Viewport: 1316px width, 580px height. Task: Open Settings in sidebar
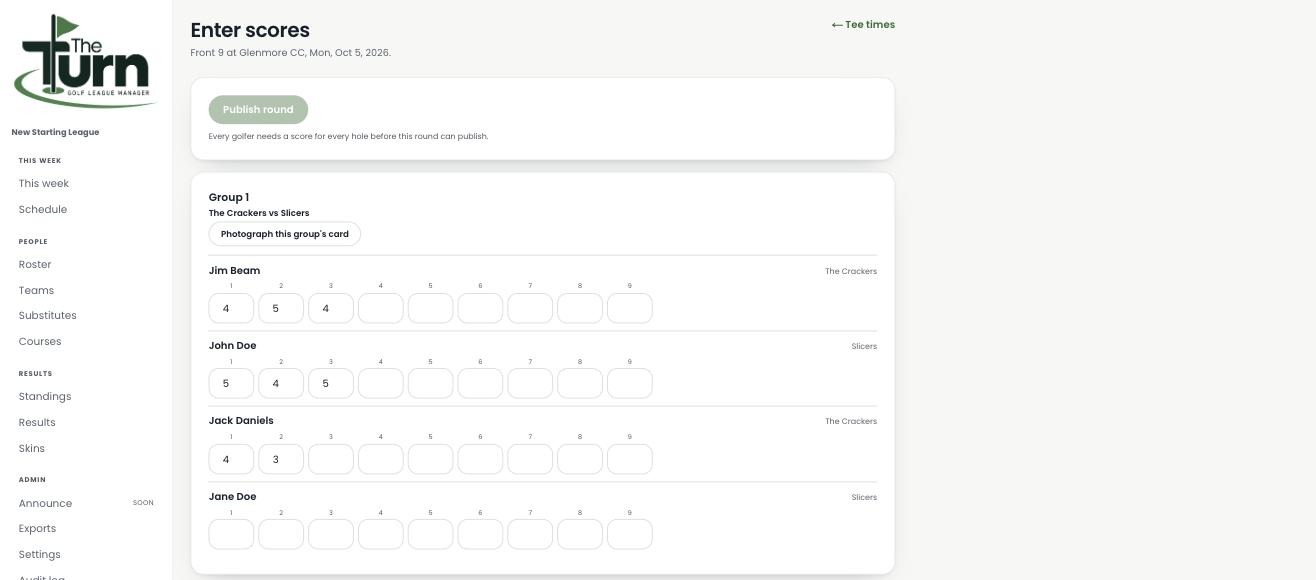pyautogui.click(x=40, y=554)
